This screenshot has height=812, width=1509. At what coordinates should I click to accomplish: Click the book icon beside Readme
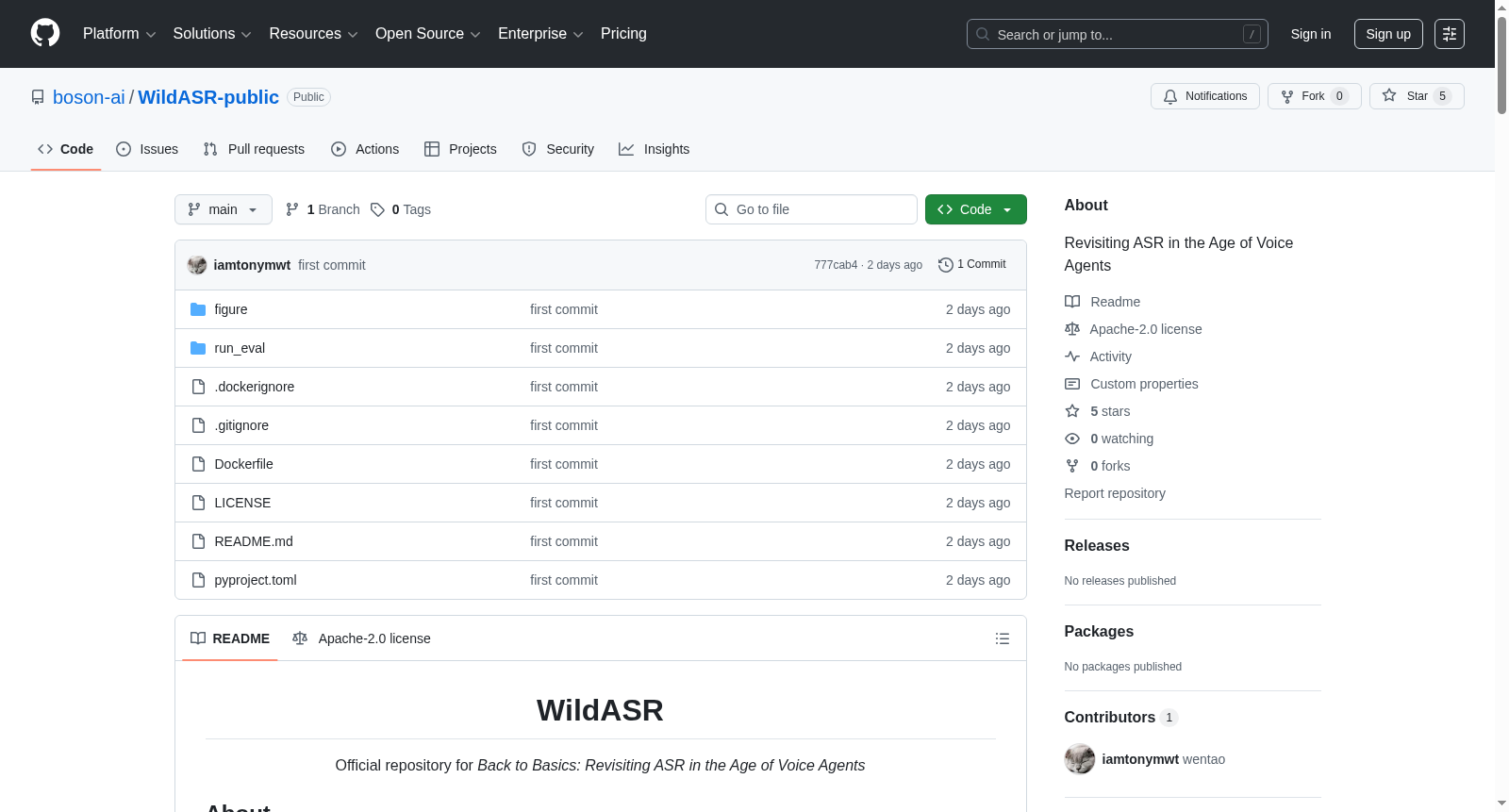click(1072, 302)
